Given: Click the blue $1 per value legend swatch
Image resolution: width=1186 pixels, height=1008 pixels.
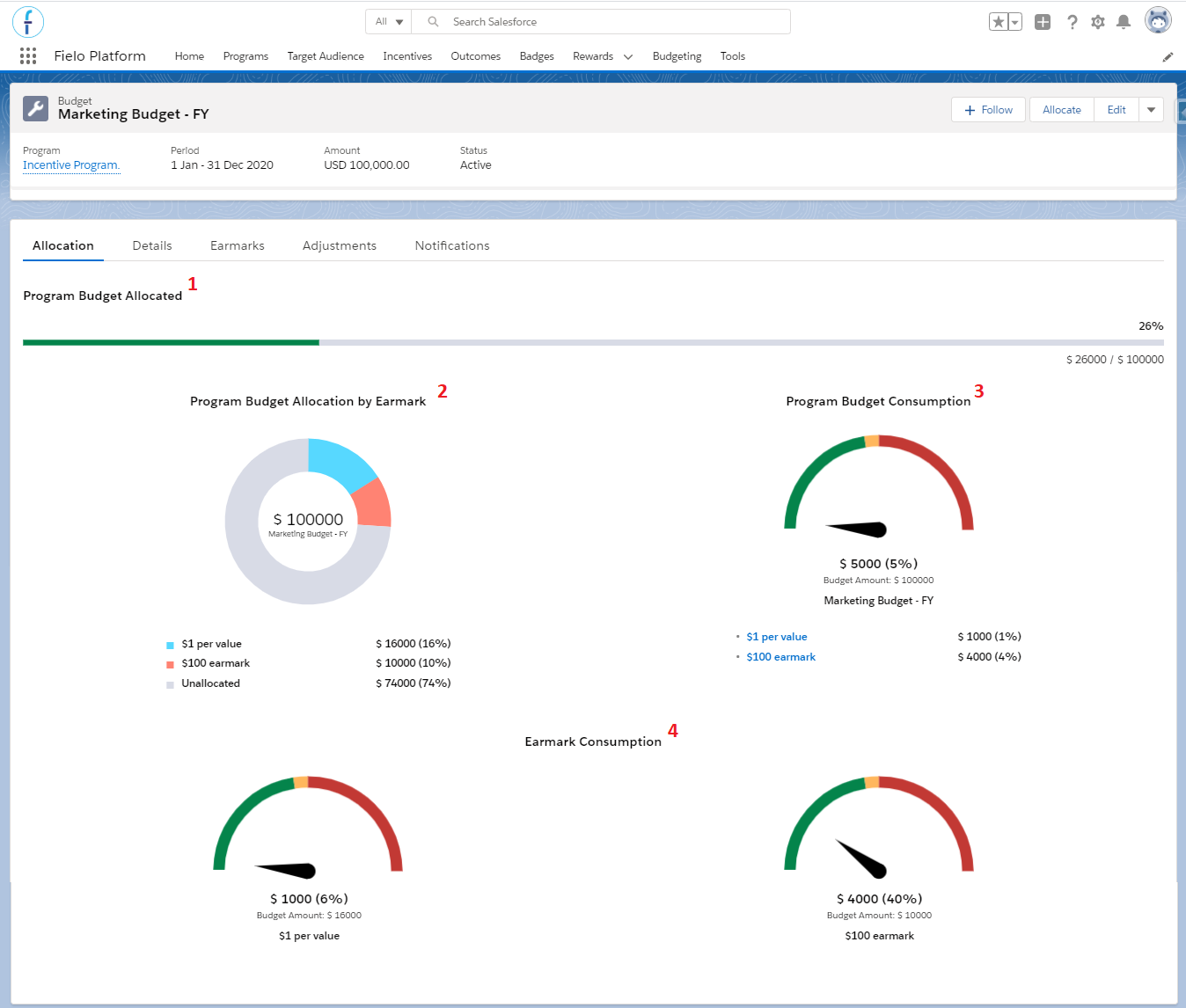Looking at the screenshot, I should (x=170, y=645).
